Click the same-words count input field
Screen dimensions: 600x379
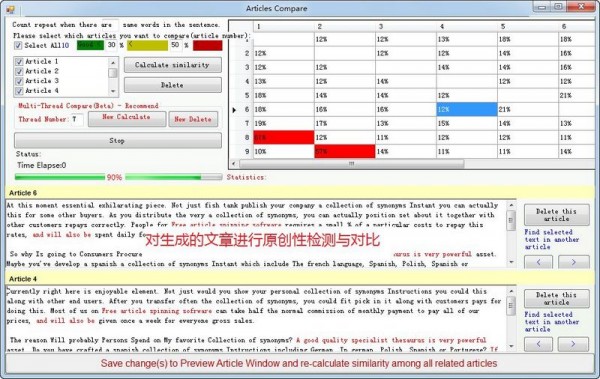[110, 25]
